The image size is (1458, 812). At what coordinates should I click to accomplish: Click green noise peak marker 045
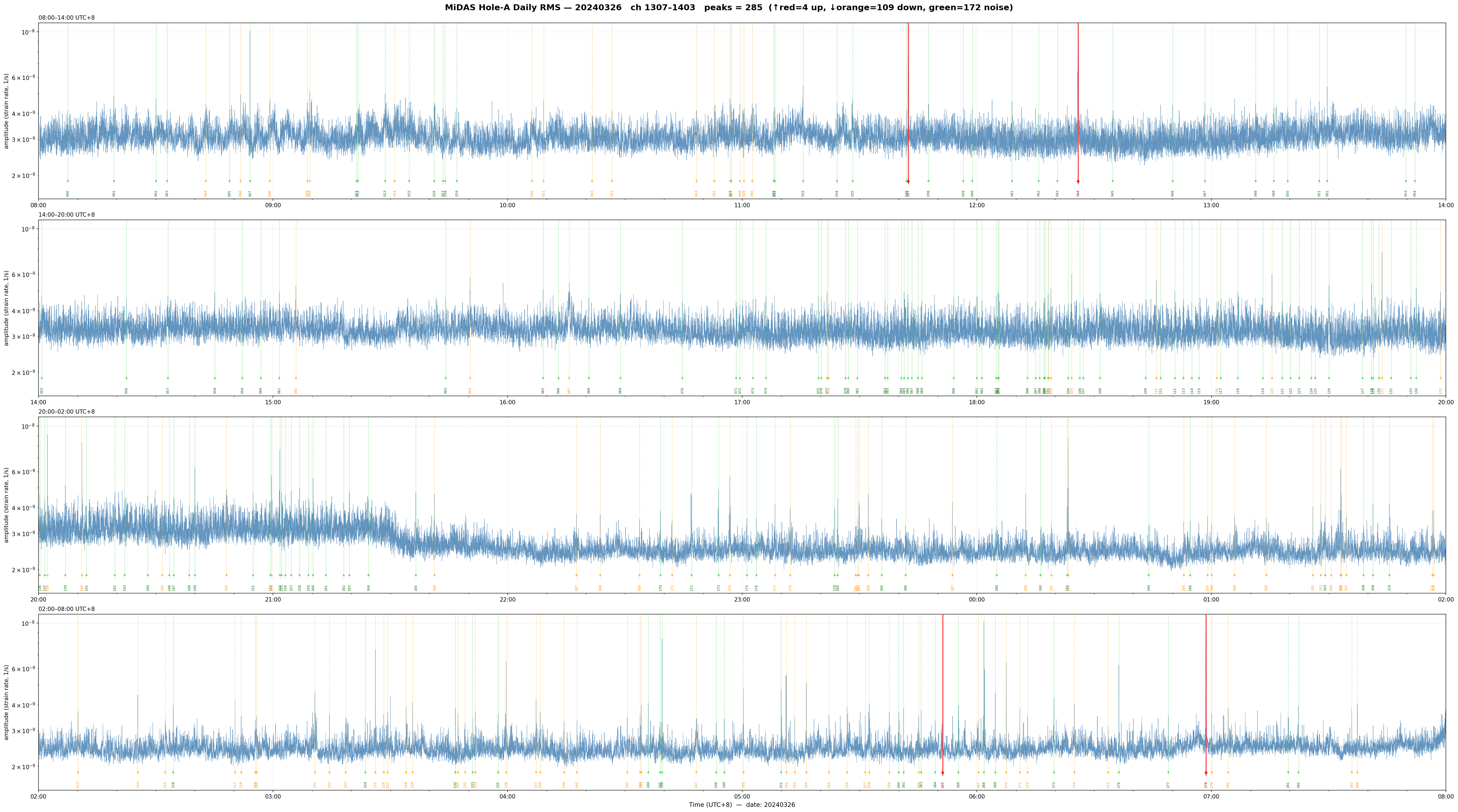click(x=1112, y=181)
